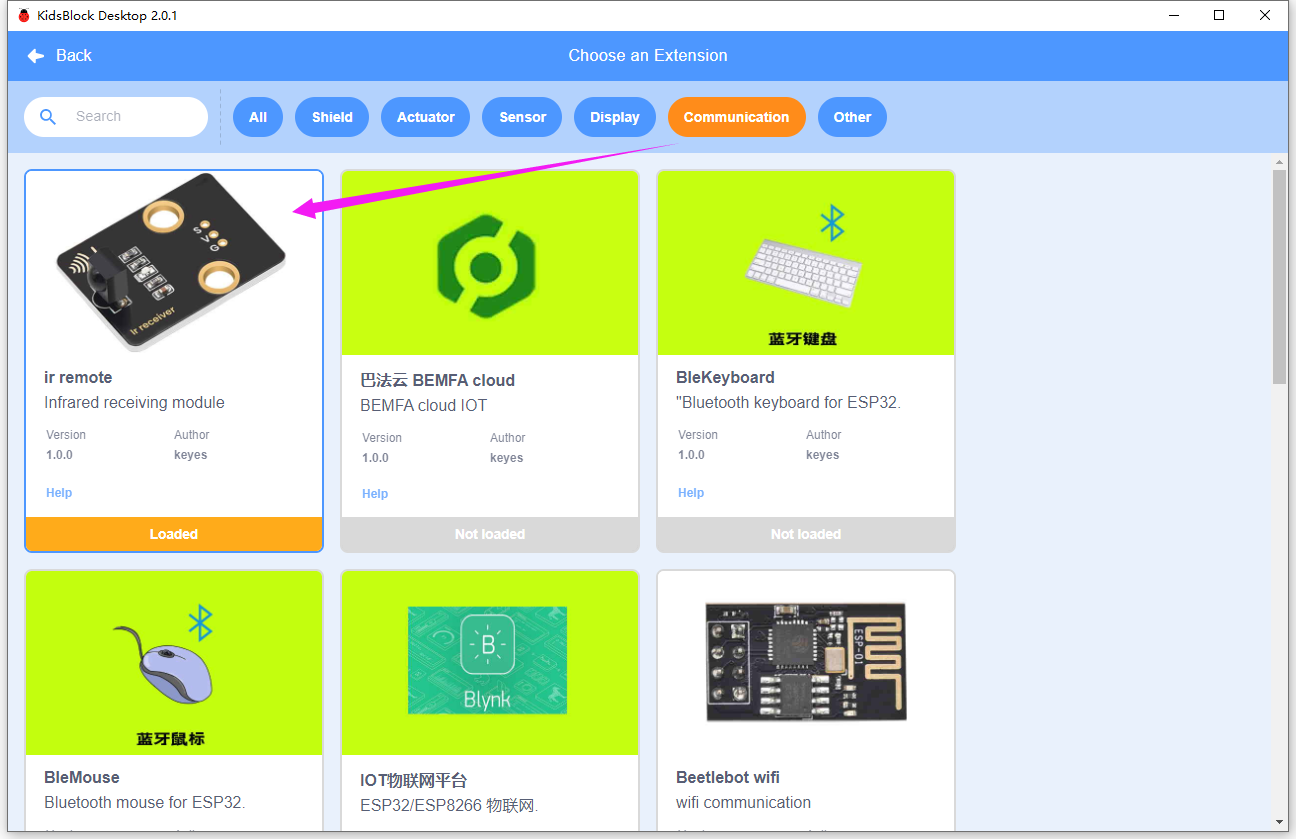Click the '巴法云 BEMFA cloud' title
This screenshot has height=839, width=1296.
437,381
